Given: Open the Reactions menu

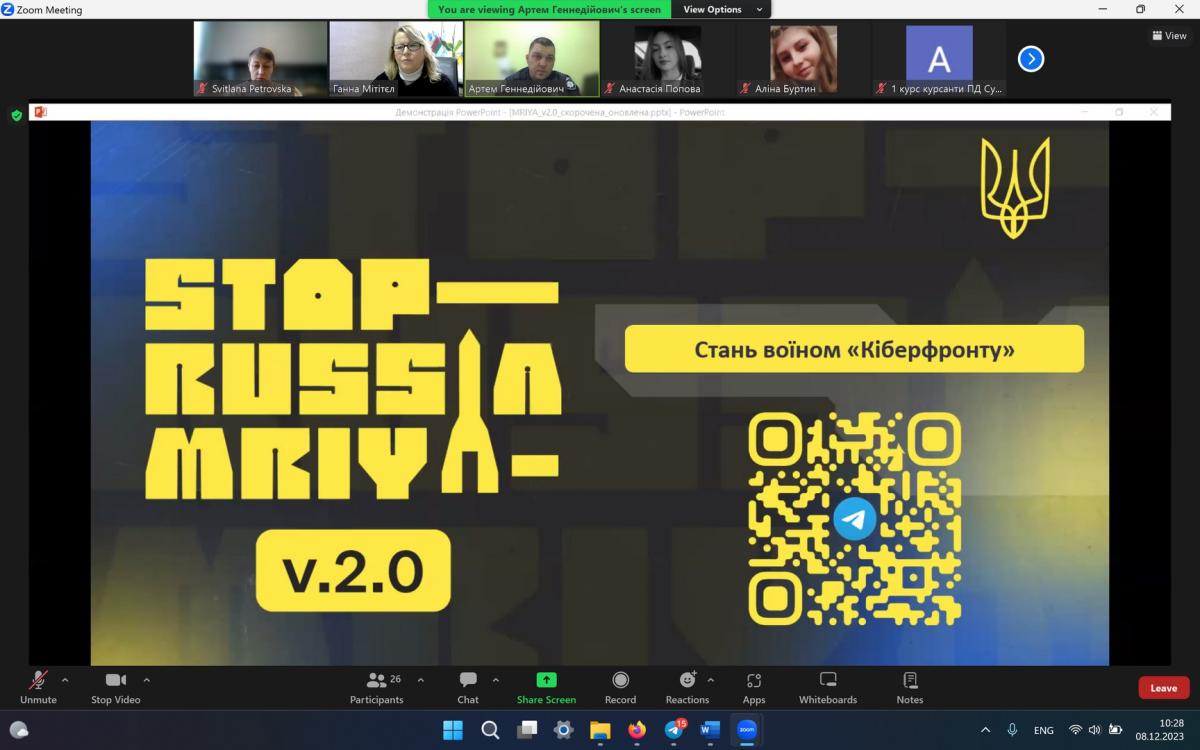Looking at the screenshot, I should point(687,686).
